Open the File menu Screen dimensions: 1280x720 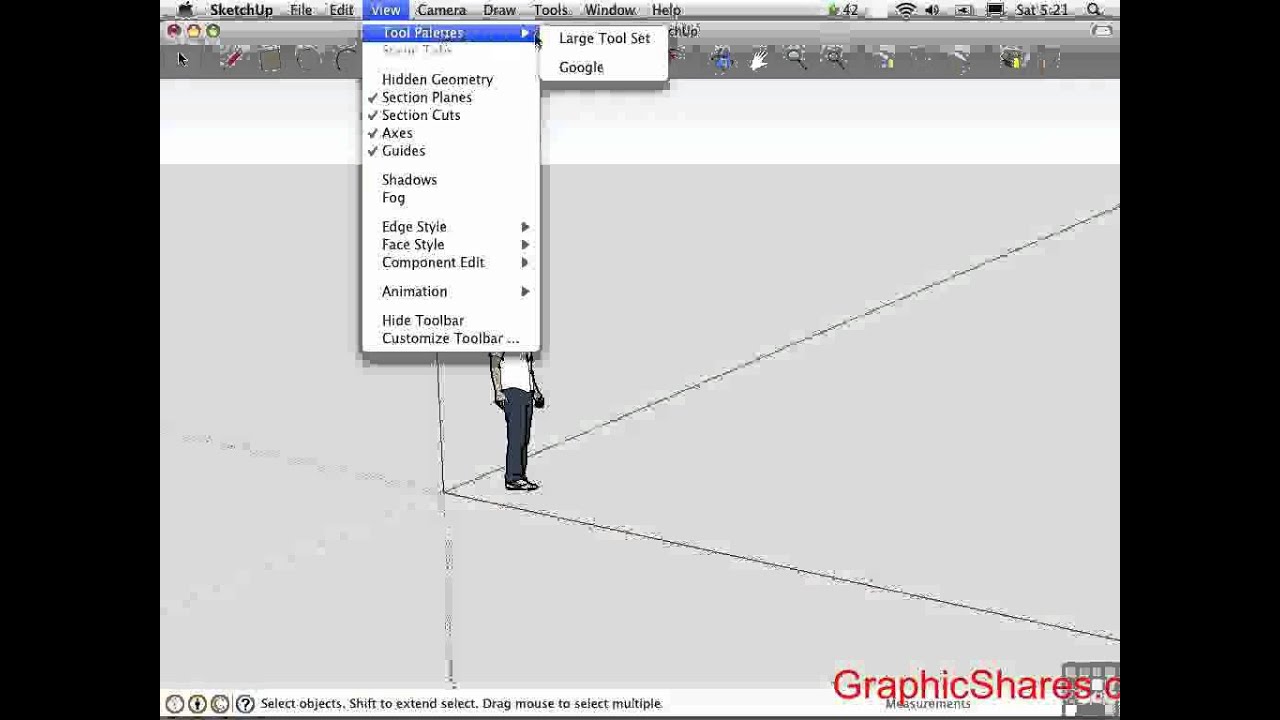click(x=300, y=10)
